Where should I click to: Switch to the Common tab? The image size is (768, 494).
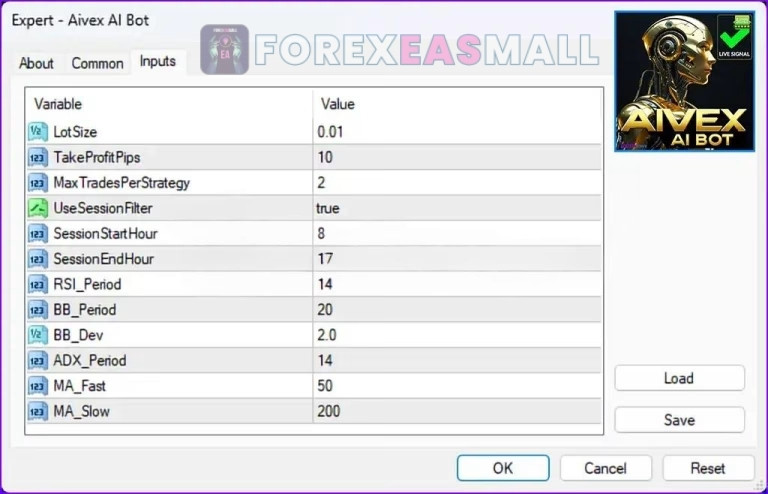(x=97, y=63)
